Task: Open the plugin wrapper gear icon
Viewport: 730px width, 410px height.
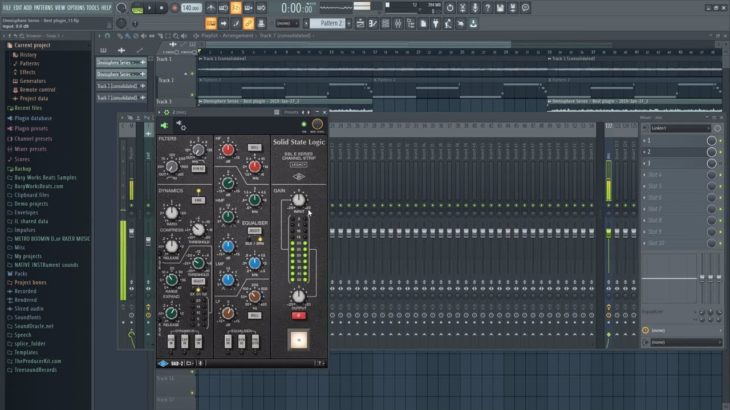Action: tap(167, 112)
